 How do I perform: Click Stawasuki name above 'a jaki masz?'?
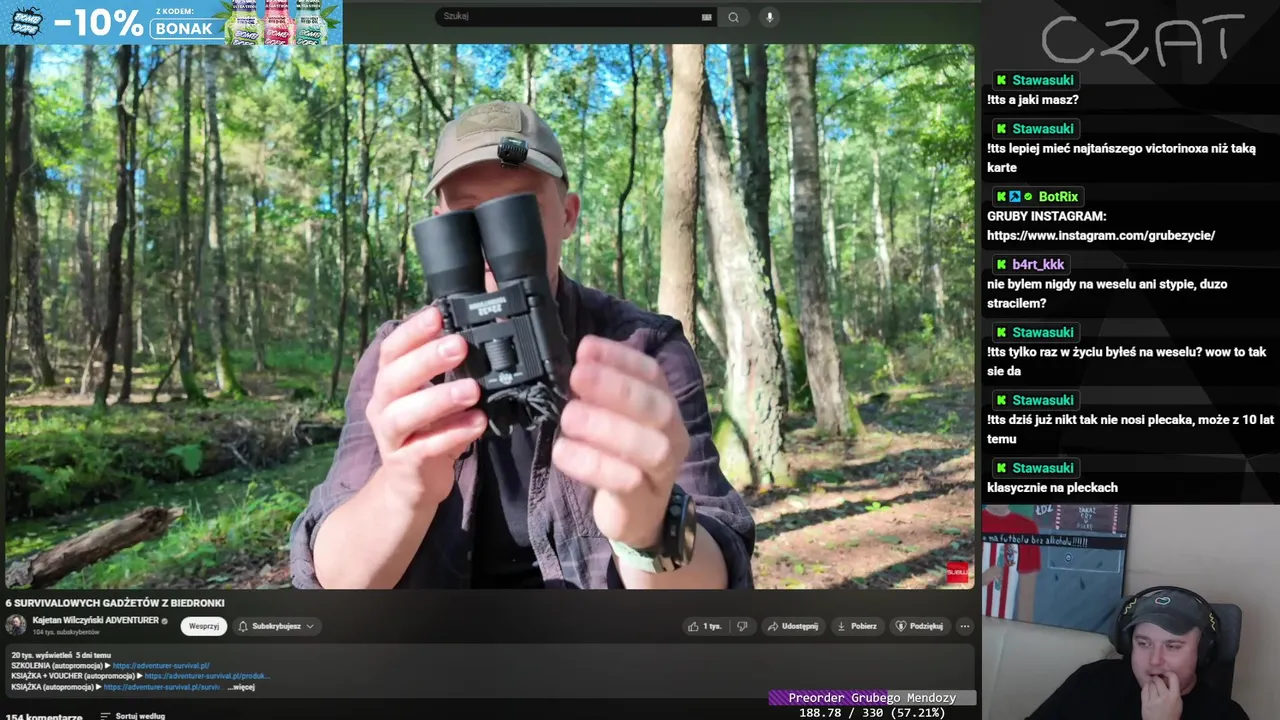click(1043, 80)
